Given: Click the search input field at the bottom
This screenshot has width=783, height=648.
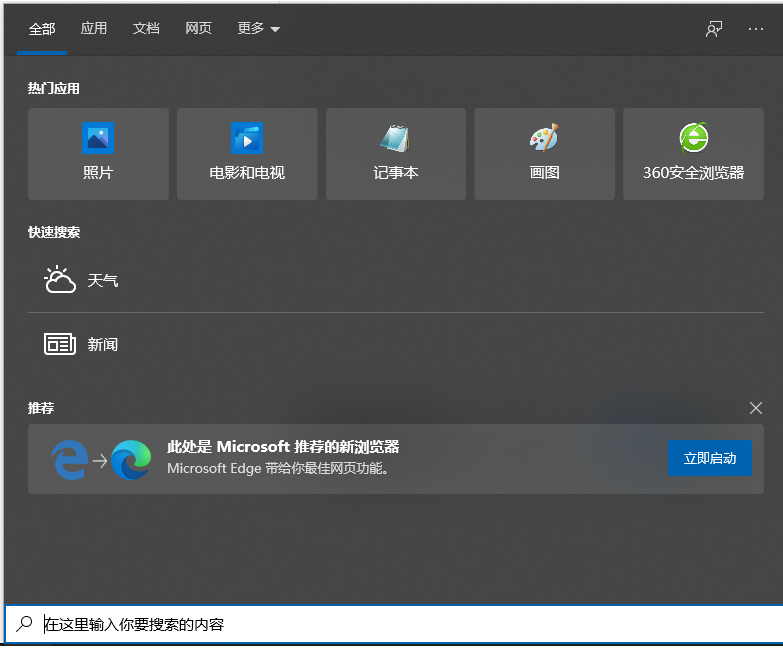Looking at the screenshot, I should tap(400, 625).
